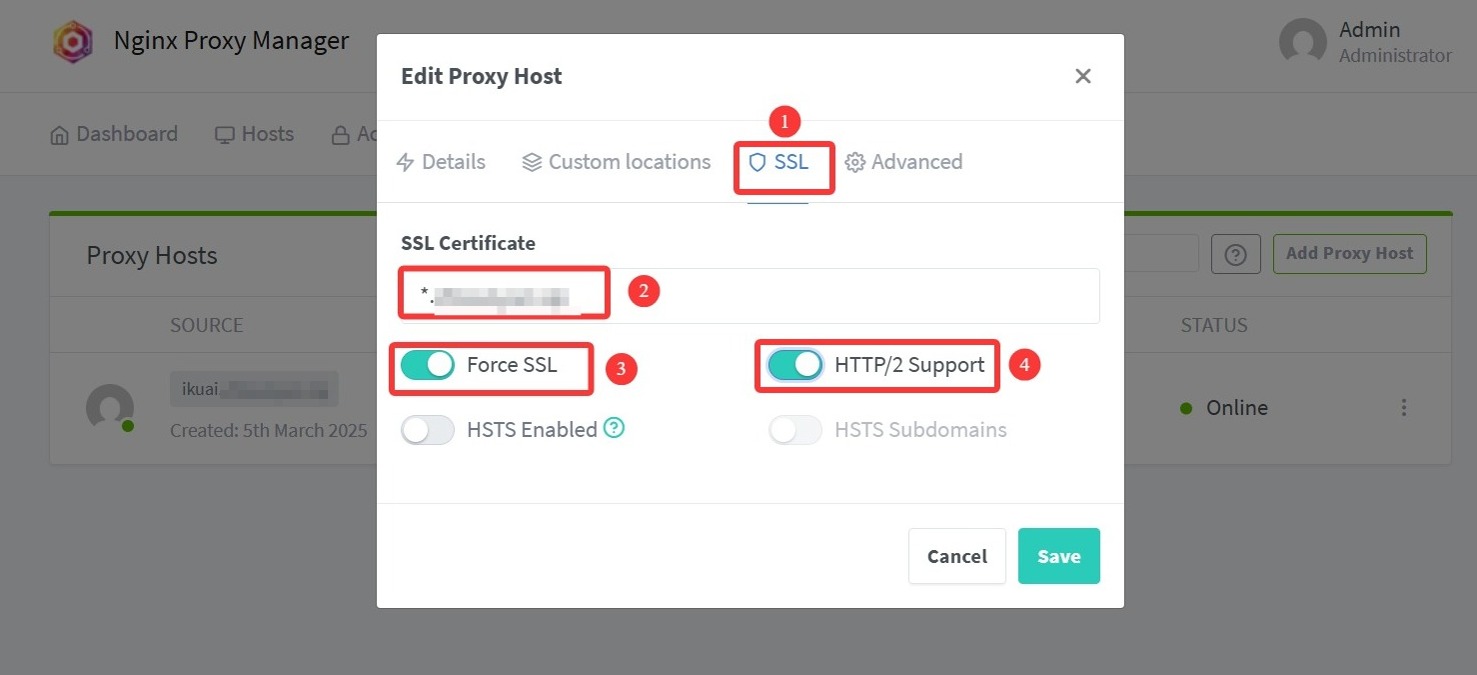The height and width of the screenshot is (675, 1477).
Task: Toggle the HTTP/2 Support switch
Action: tap(795, 366)
